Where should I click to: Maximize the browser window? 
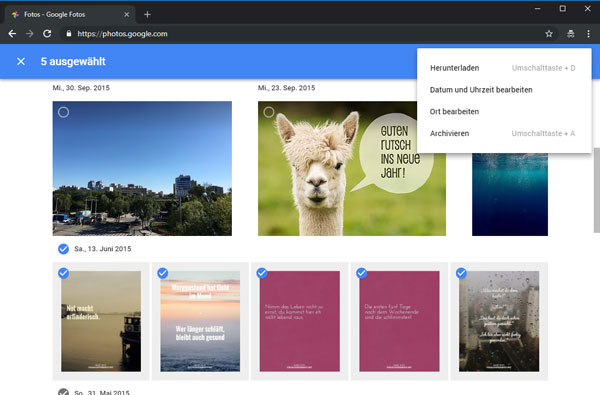[x=562, y=8]
